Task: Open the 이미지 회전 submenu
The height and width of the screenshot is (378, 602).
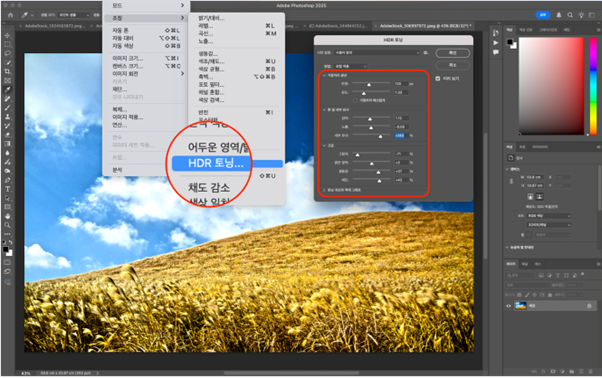Action: point(146,74)
